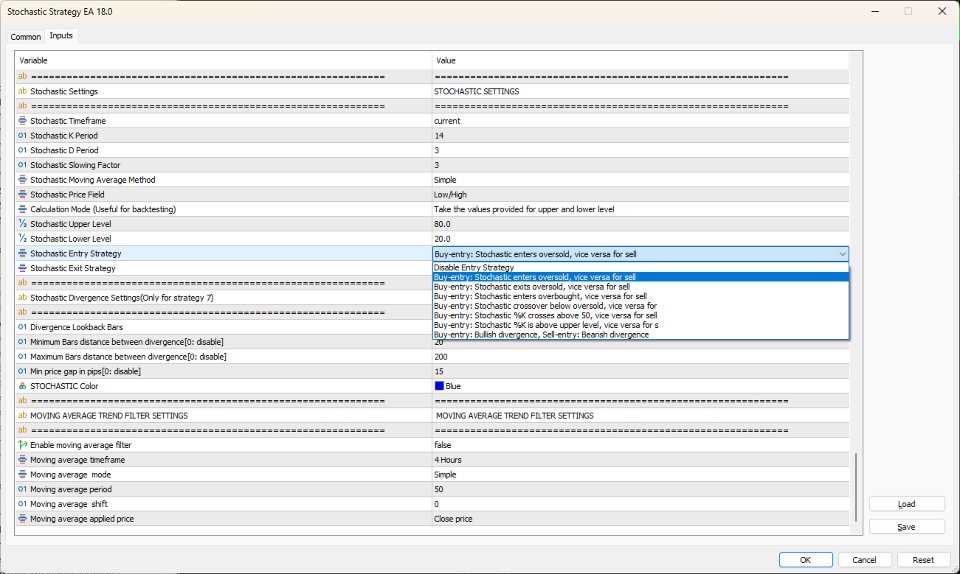Click the integer icon beside Minimum Bars distance

pos(23,341)
